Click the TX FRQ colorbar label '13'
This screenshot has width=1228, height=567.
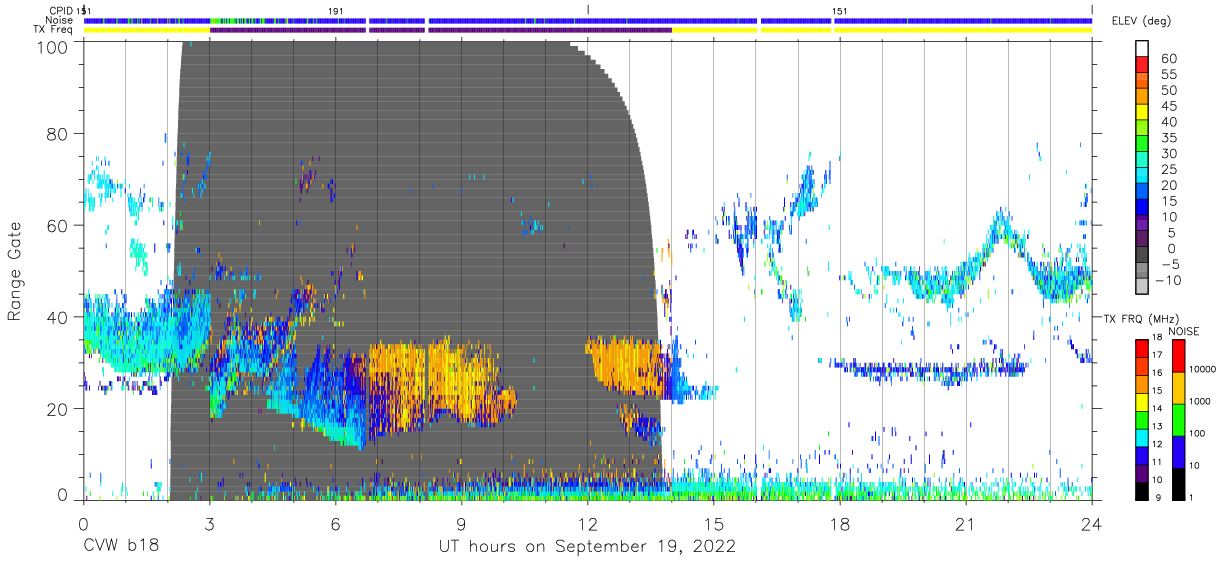tap(1157, 427)
